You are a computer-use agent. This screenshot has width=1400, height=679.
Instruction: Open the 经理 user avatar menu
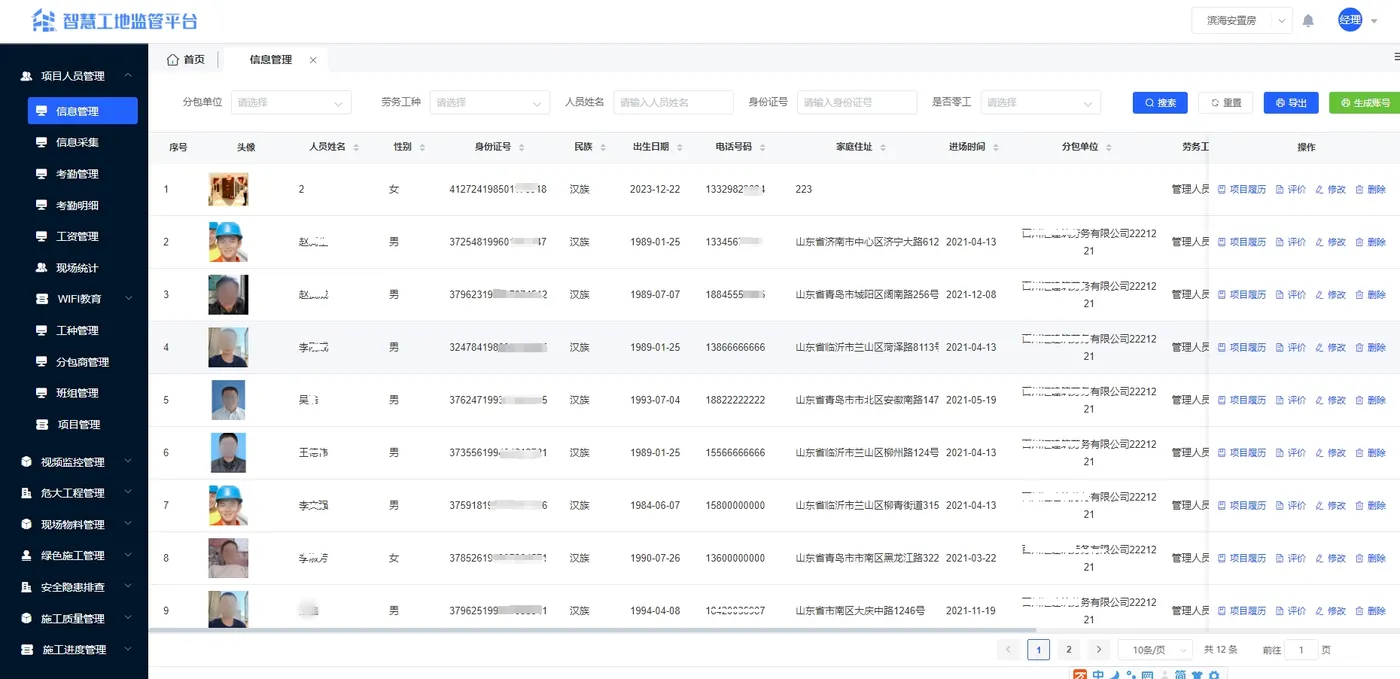tap(1350, 20)
